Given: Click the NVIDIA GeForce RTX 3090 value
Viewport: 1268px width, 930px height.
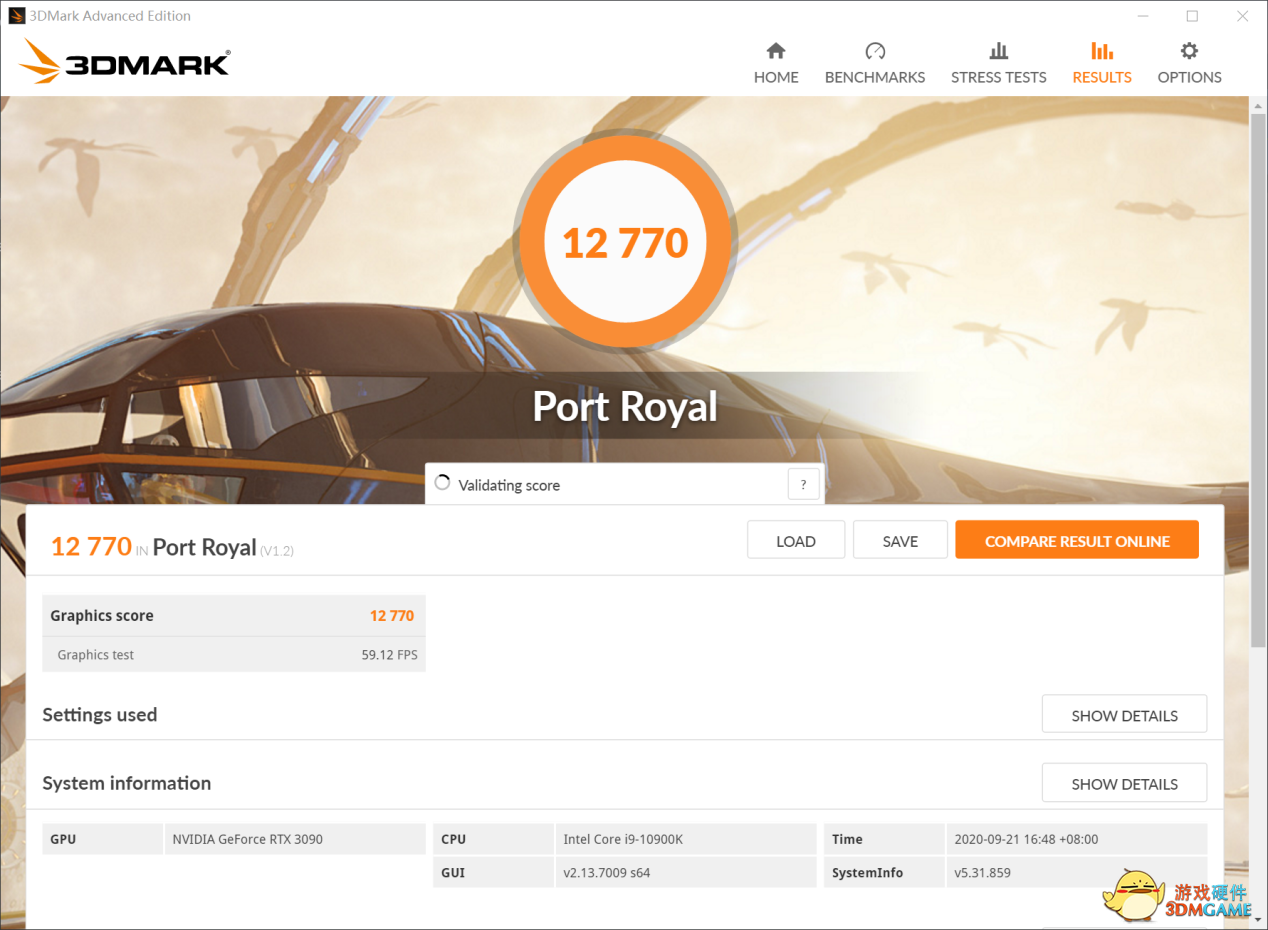Looking at the screenshot, I should [247, 839].
